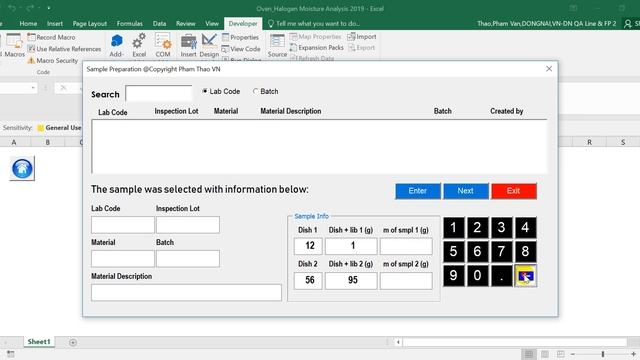Image resolution: width=640 pixels, height=360 pixels.
Task: Open the Data ribbon tab
Action: (x=159, y=24)
